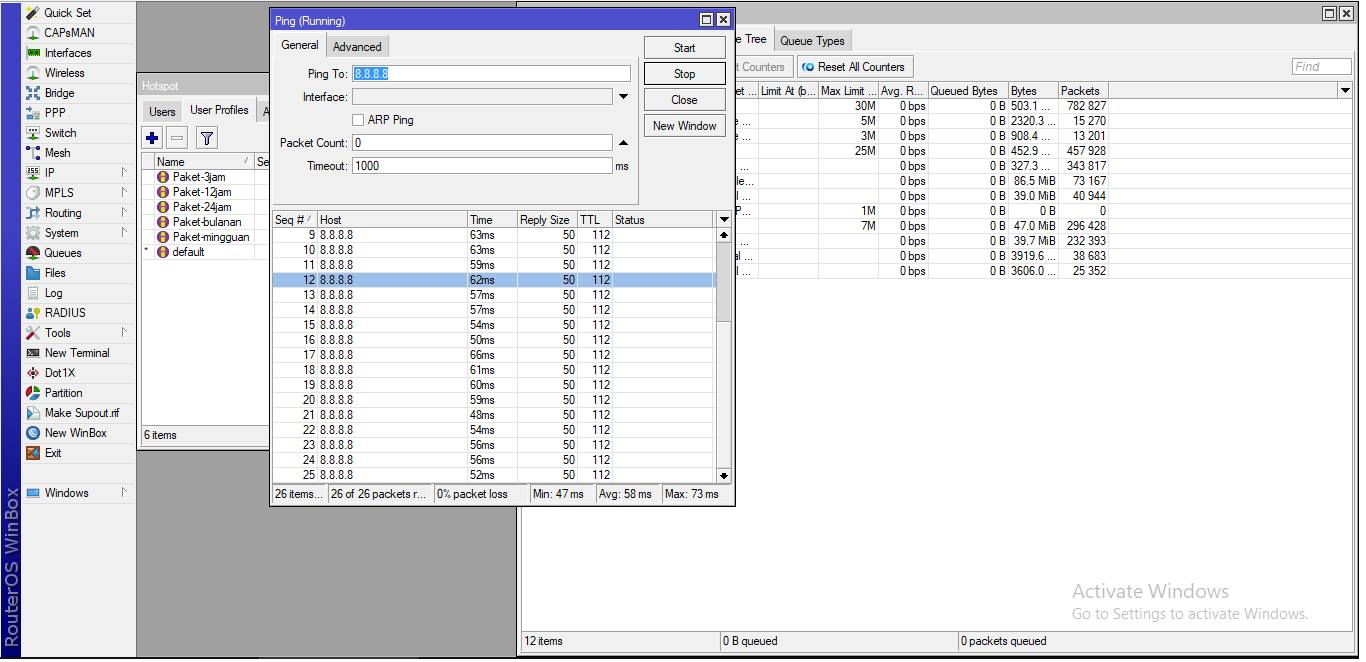Enable the ARP Ping checkbox
Screen dimensions: 1366x662
click(358, 120)
